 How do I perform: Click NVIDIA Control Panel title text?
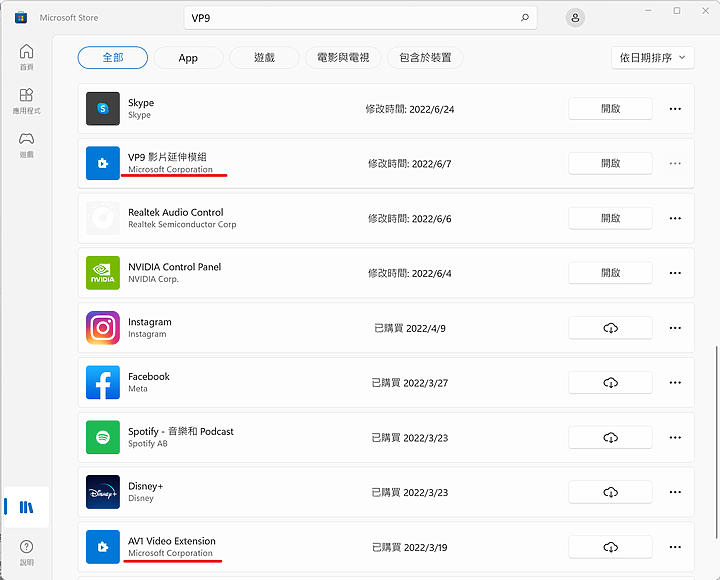[174, 267]
